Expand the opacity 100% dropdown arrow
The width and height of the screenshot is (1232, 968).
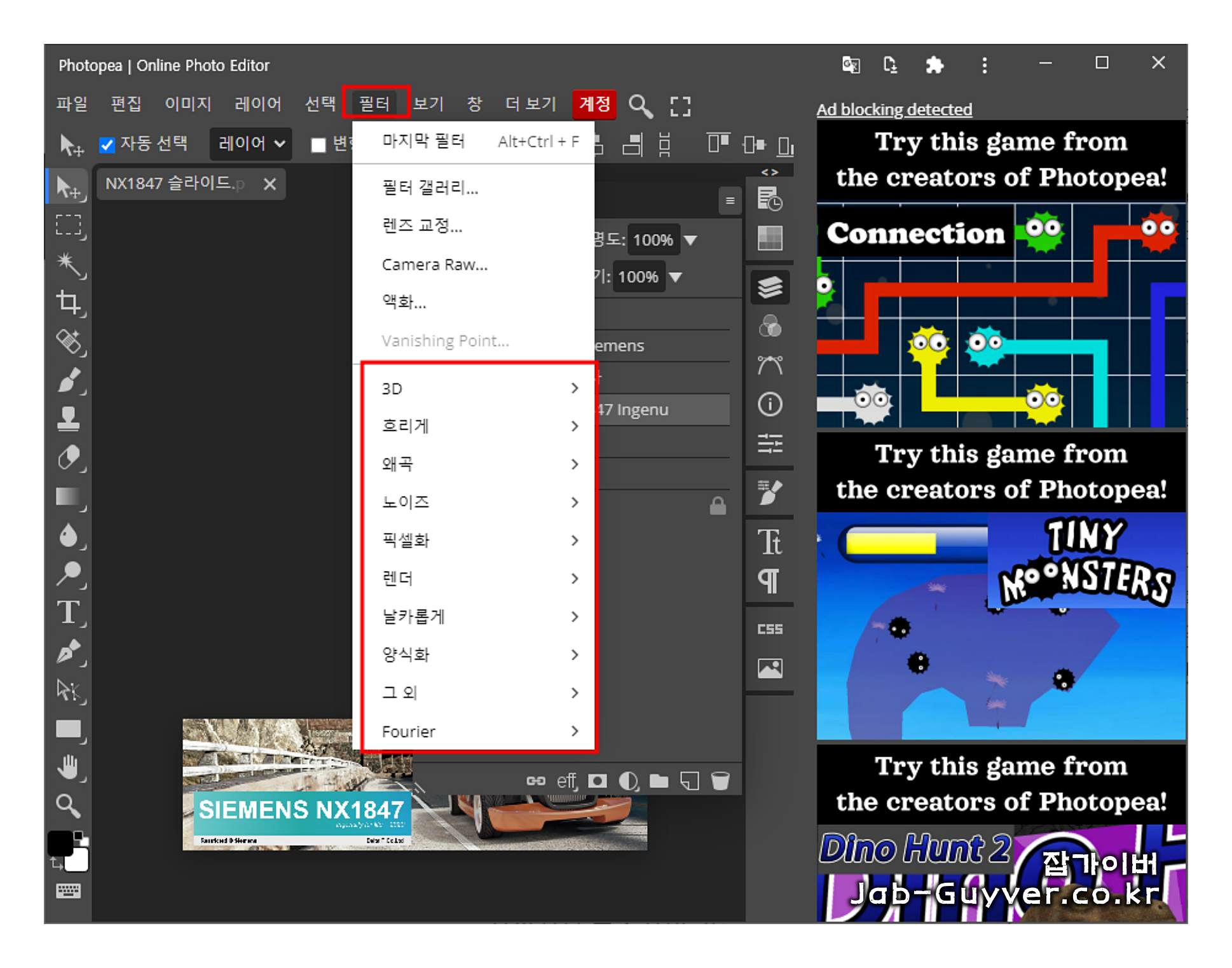click(690, 240)
